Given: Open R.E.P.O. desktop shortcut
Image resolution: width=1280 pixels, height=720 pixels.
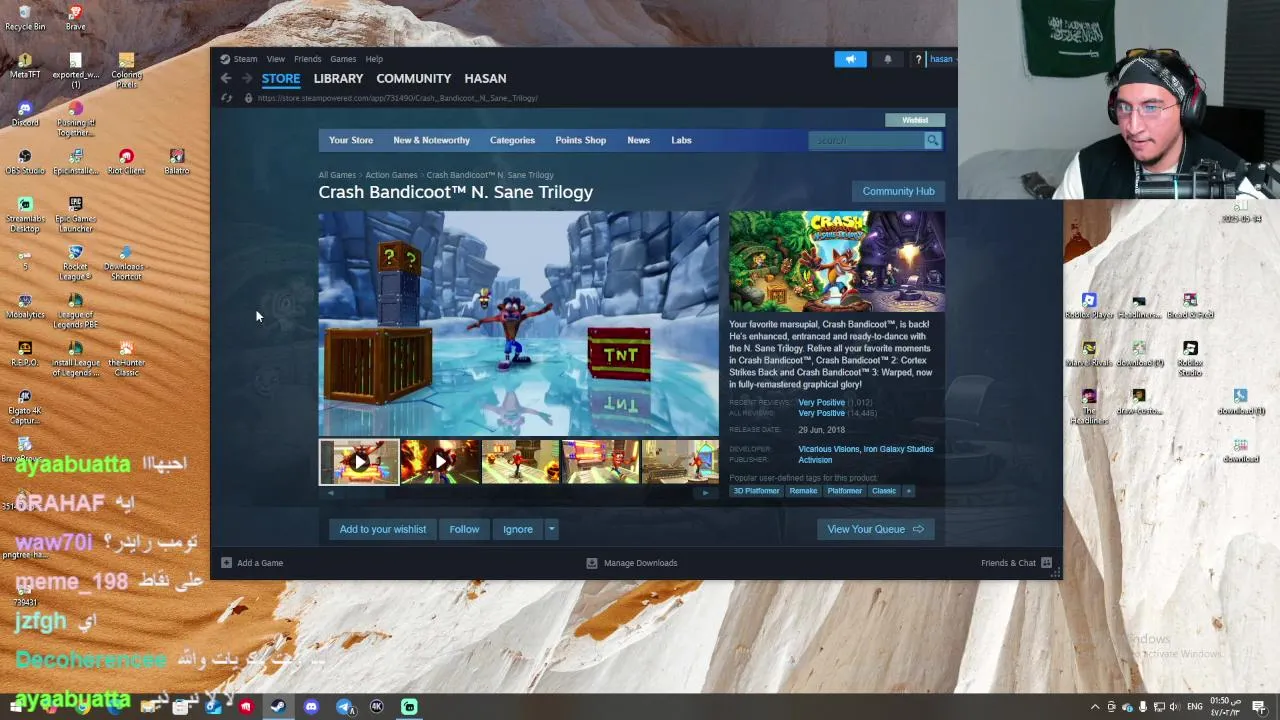Looking at the screenshot, I should point(25,353).
